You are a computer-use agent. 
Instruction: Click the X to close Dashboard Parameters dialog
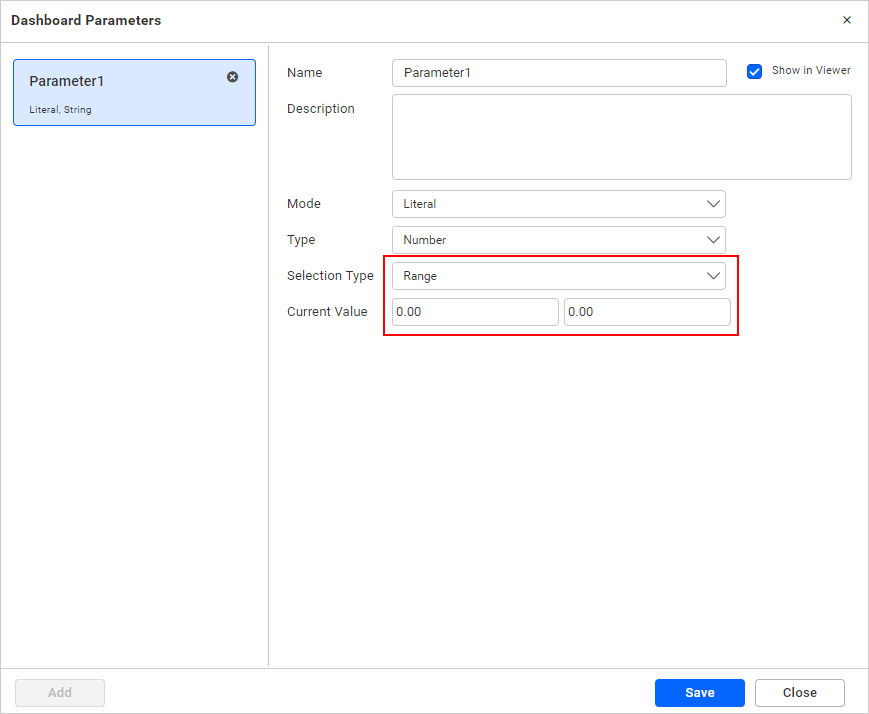click(x=846, y=20)
